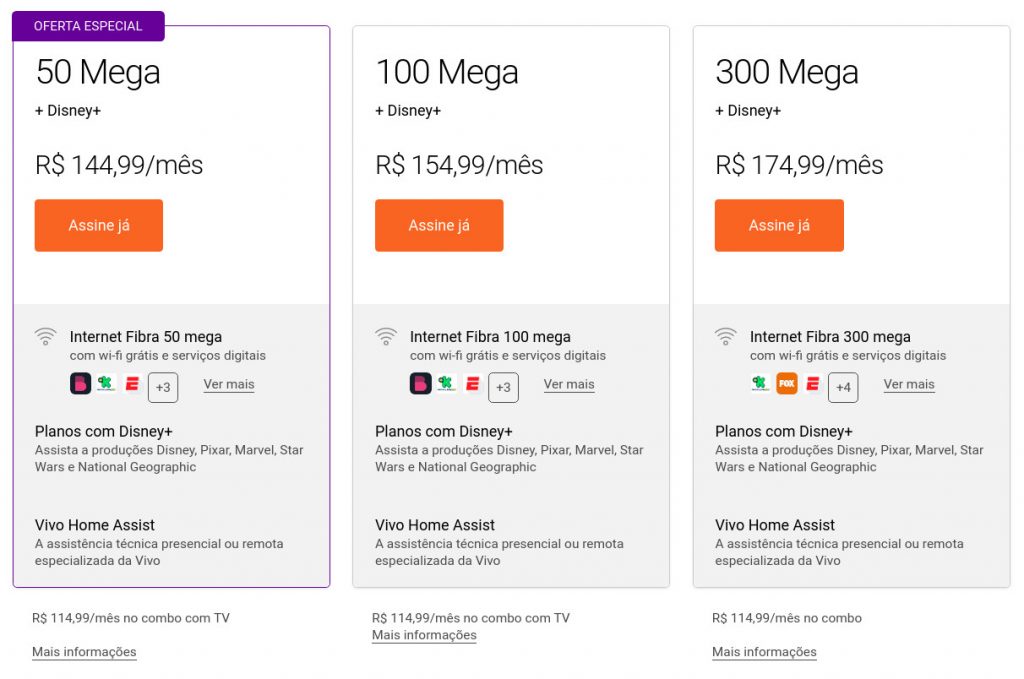Open Mais informações under 100 Mega plan
Image resolution: width=1024 pixels, height=679 pixels.
point(424,635)
